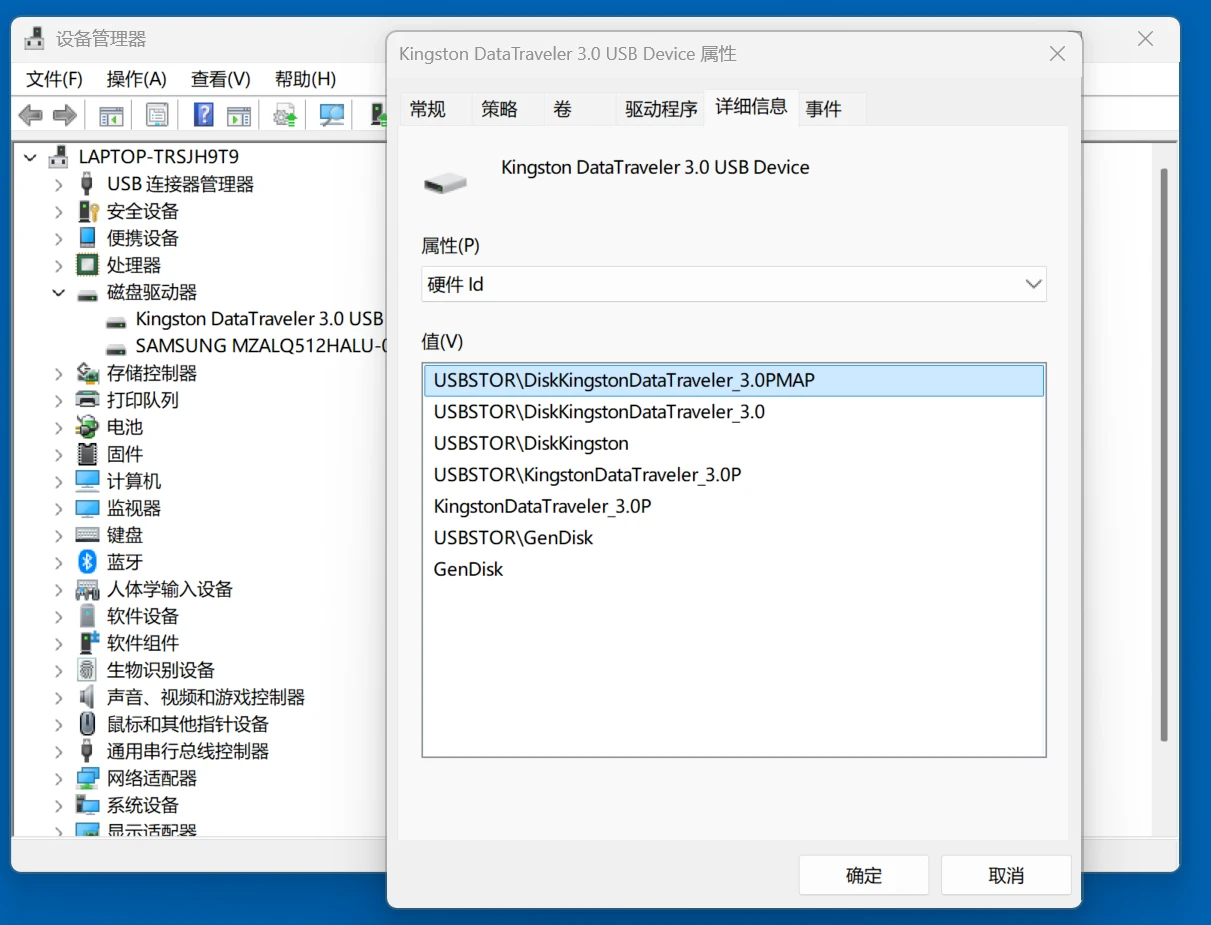The image size is (1211, 925).
Task: Click the speaker icon for 声音、视频和游戏控制器
Action: [x=88, y=697]
